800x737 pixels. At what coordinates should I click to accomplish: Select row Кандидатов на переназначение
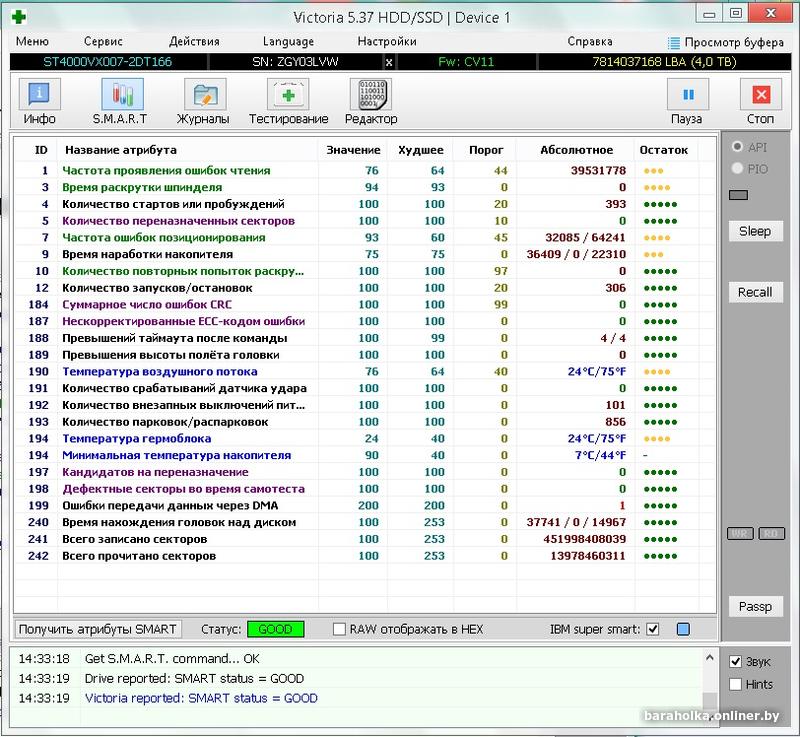click(x=365, y=472)
